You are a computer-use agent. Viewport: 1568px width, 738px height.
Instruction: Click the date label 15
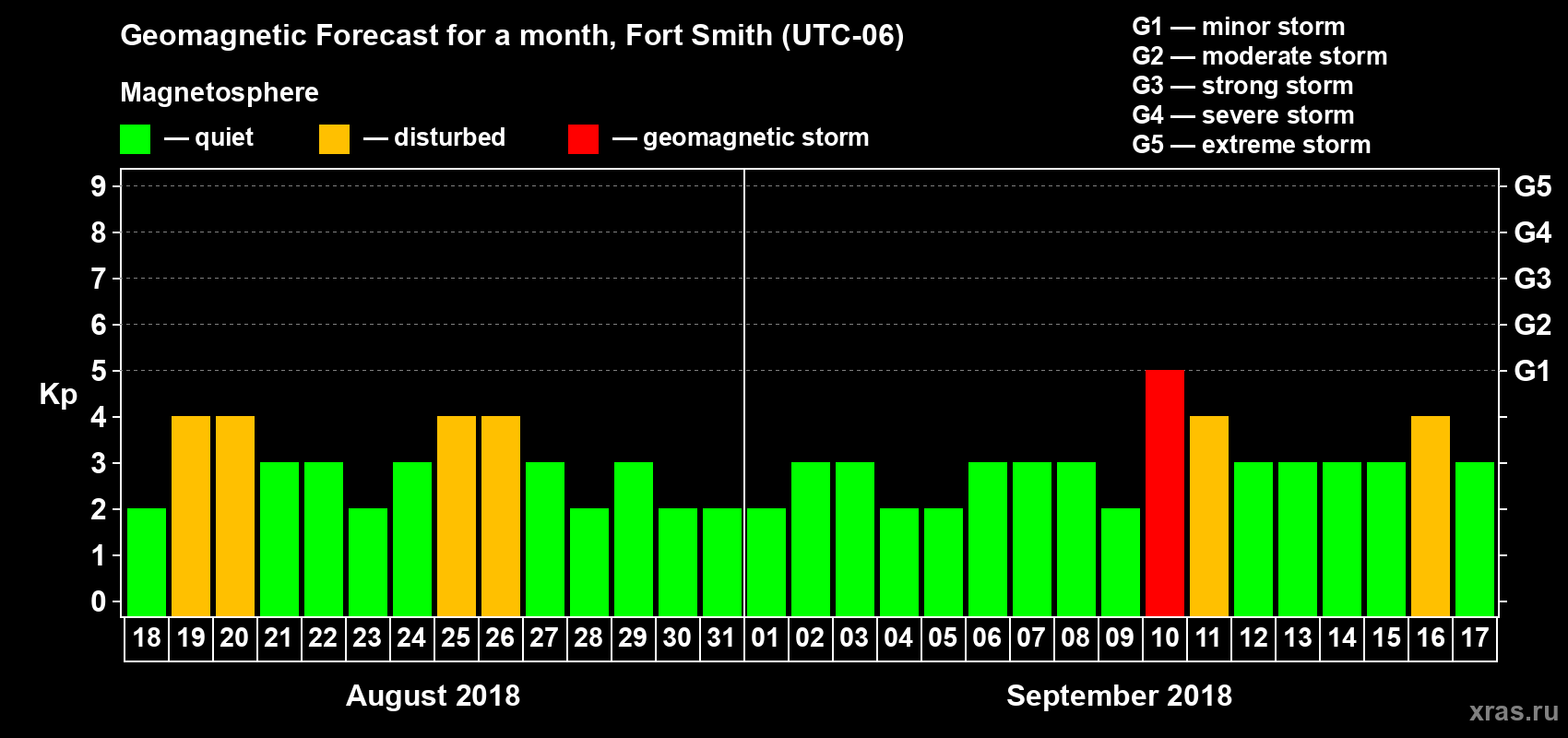1386,638
